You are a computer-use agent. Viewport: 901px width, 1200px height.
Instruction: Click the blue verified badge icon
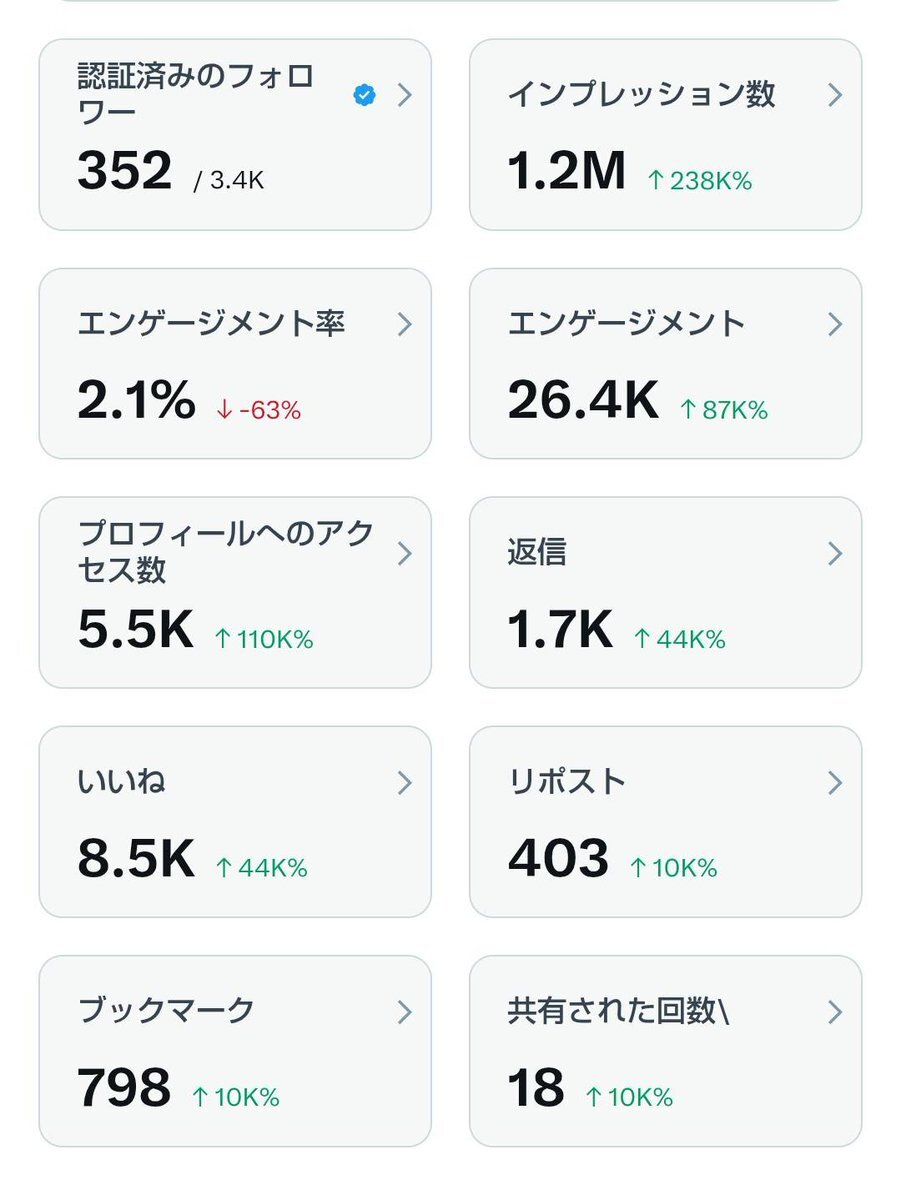coord(365,96)
